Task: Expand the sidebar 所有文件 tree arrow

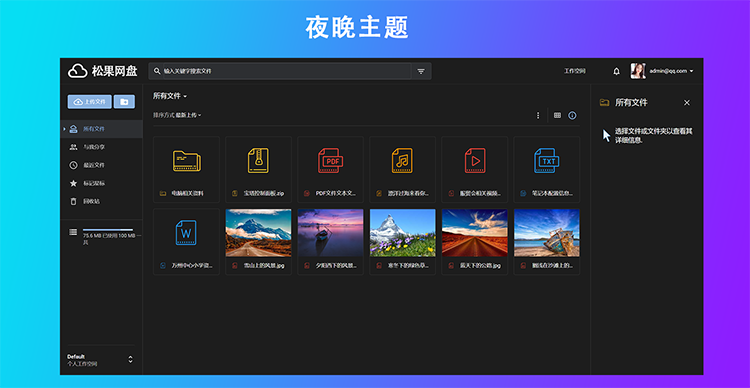Action: 64,129
